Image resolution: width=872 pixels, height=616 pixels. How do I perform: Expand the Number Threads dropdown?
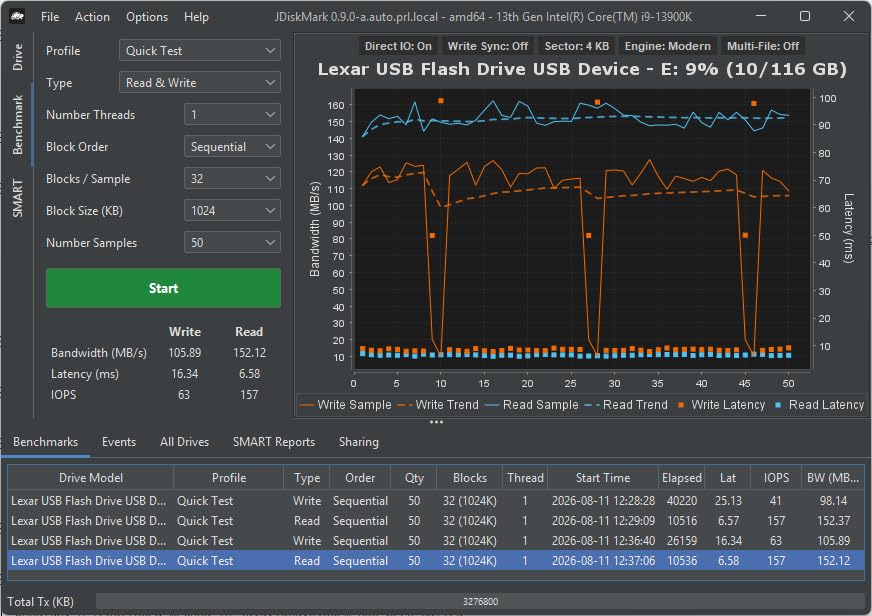[232, 115]
